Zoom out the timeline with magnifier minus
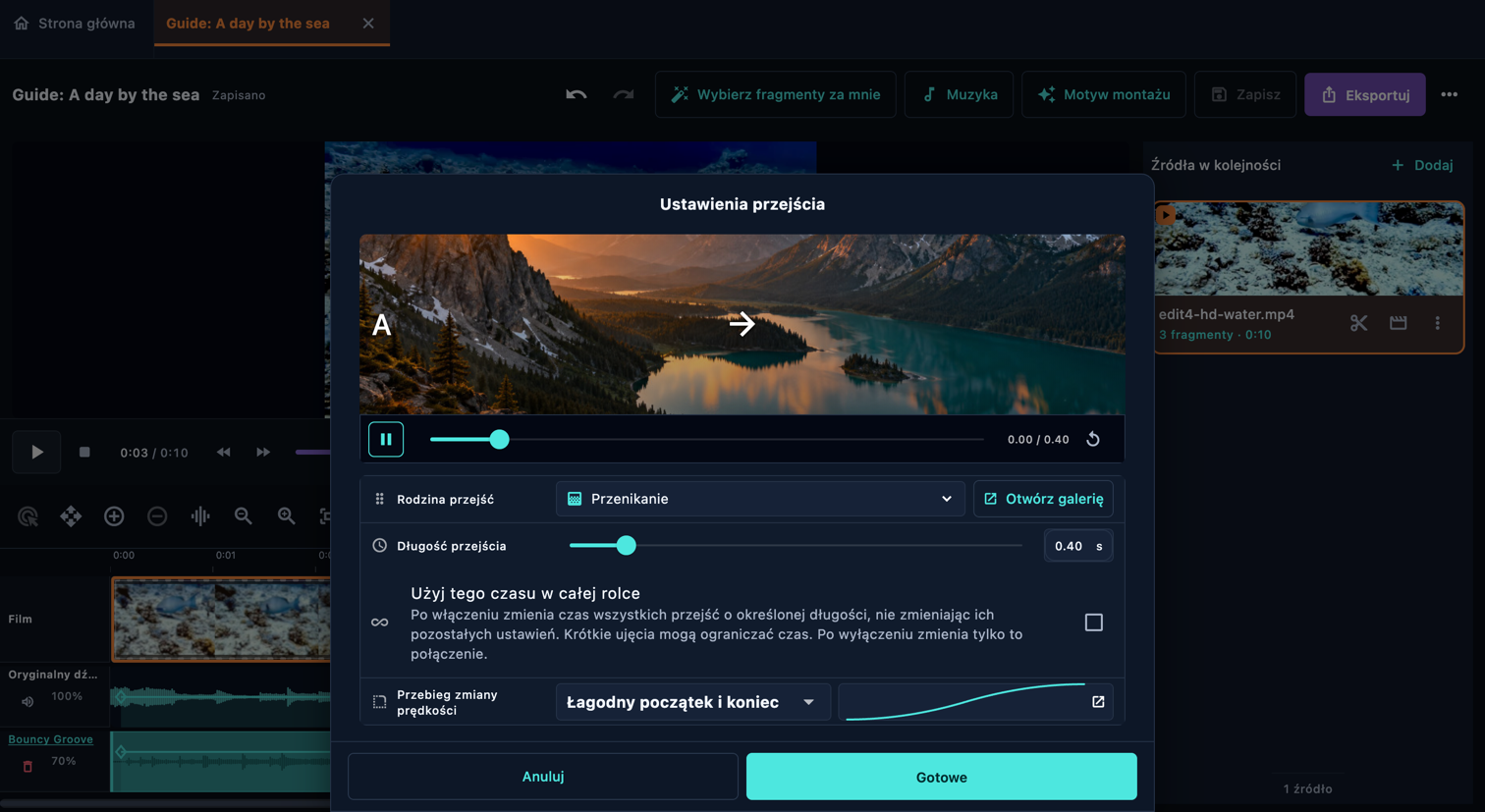 (x=244, y=515)
